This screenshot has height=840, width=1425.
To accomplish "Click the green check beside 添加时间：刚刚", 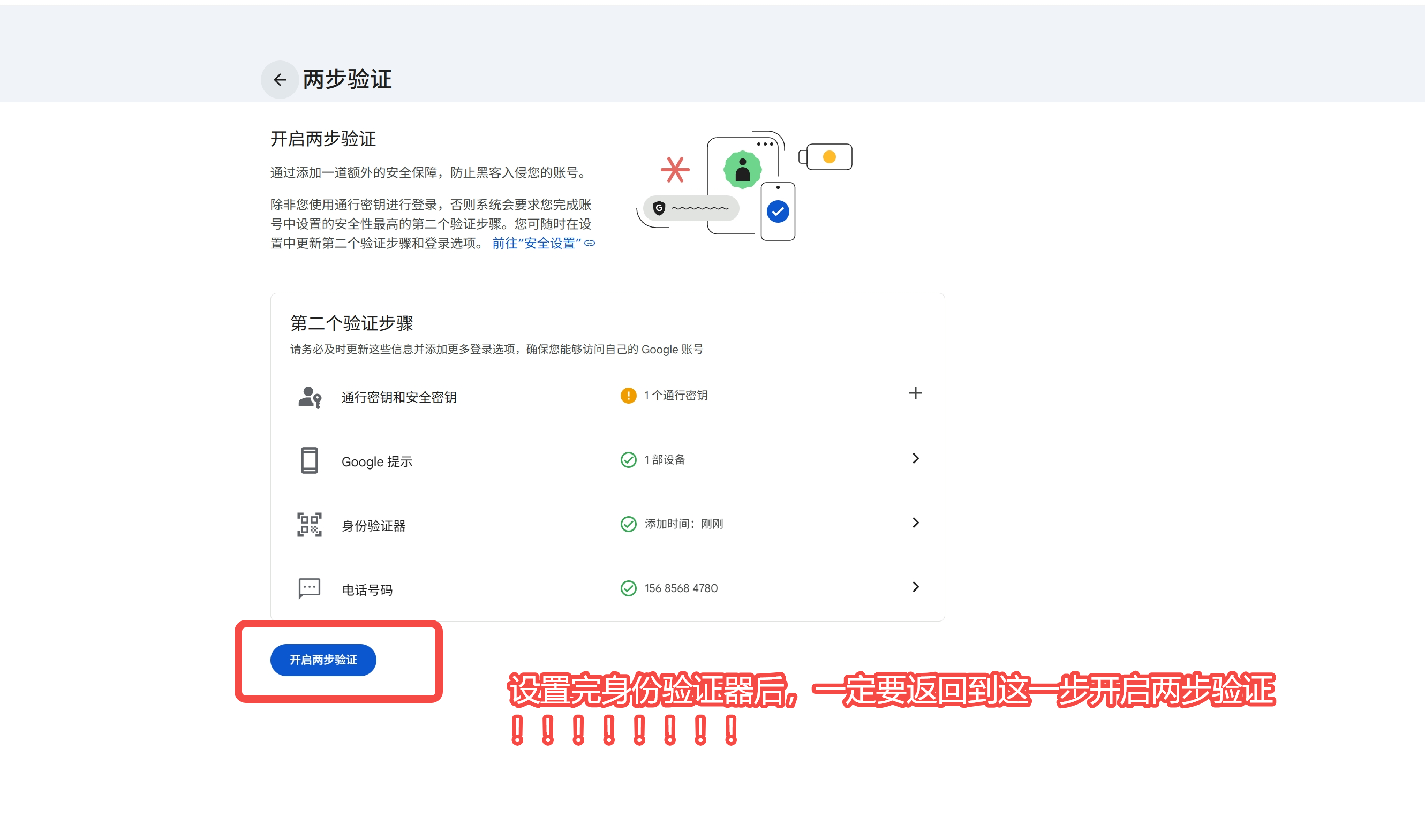I will point(628,524).
